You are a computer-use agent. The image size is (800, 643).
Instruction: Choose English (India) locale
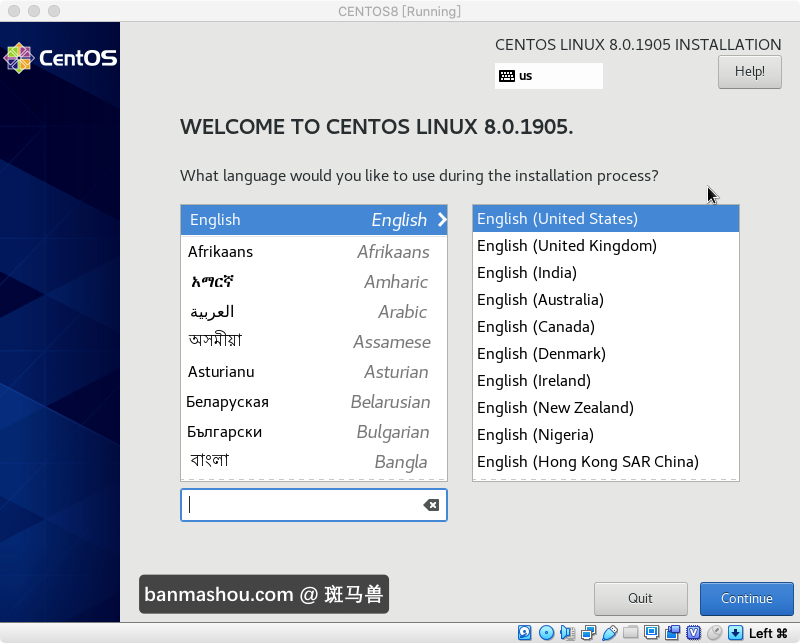pos(606,273)
